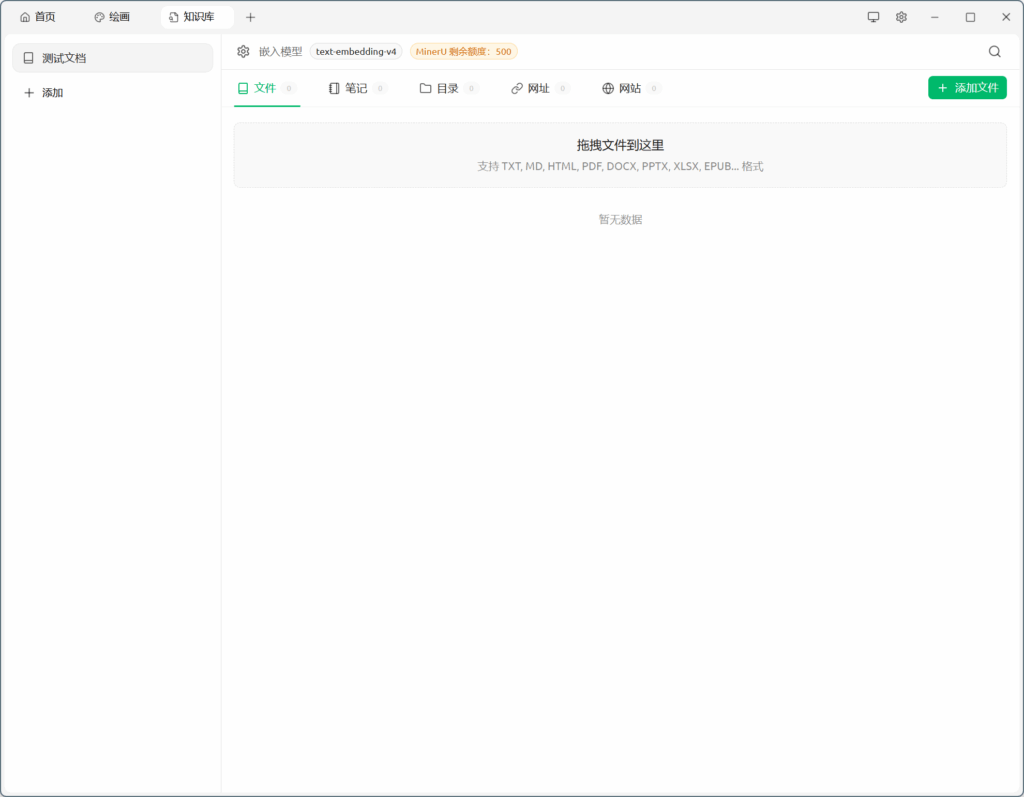Screen dimensions: 1024x797
Task: Open knowledge base settings gear icon
Action: pos(243,52)
